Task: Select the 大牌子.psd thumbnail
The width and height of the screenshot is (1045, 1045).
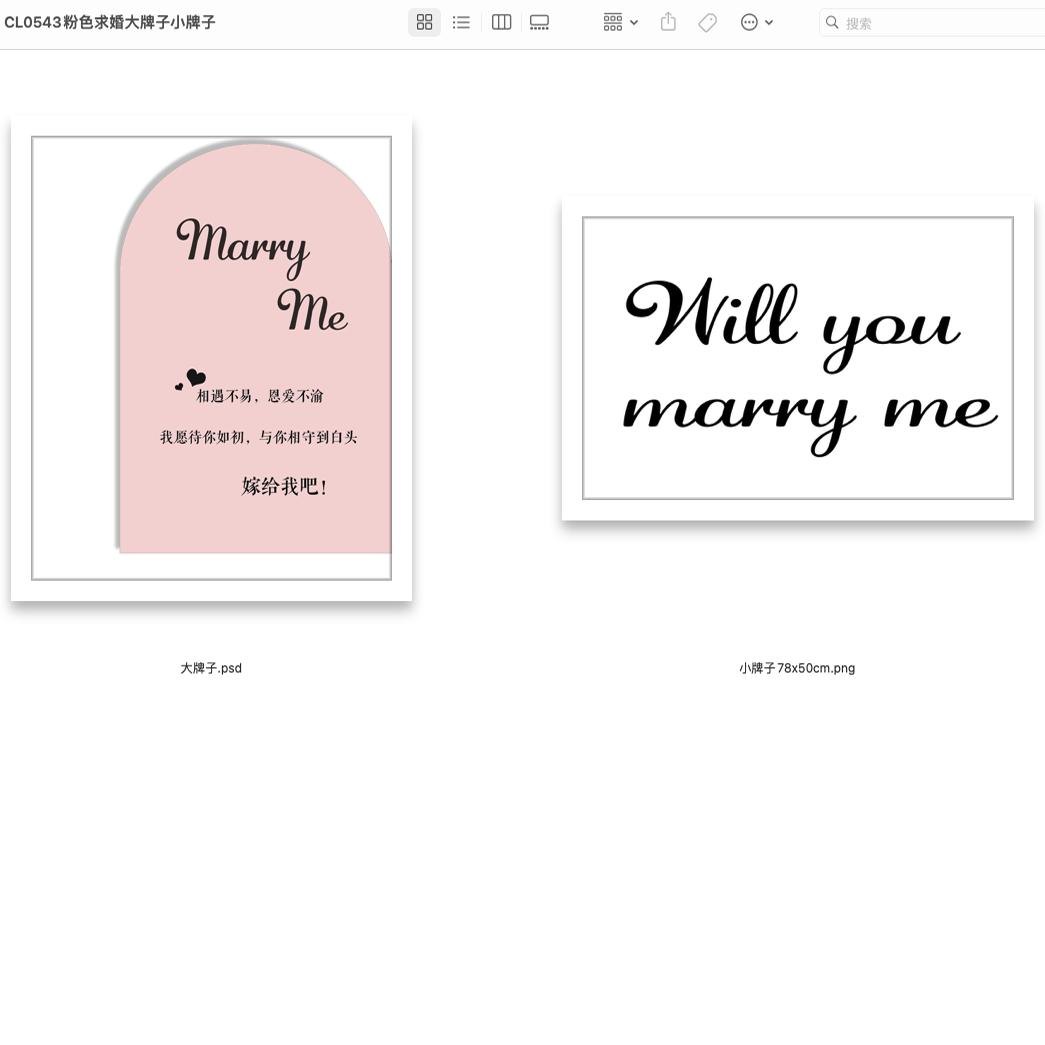Action: [211, 359]
